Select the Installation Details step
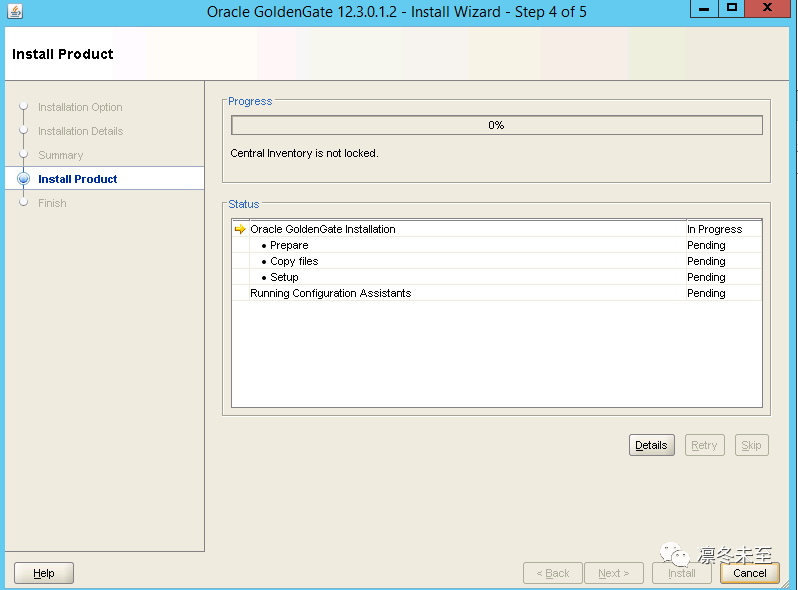The height and width of the screenshot is (590, 798). point(80,131)
